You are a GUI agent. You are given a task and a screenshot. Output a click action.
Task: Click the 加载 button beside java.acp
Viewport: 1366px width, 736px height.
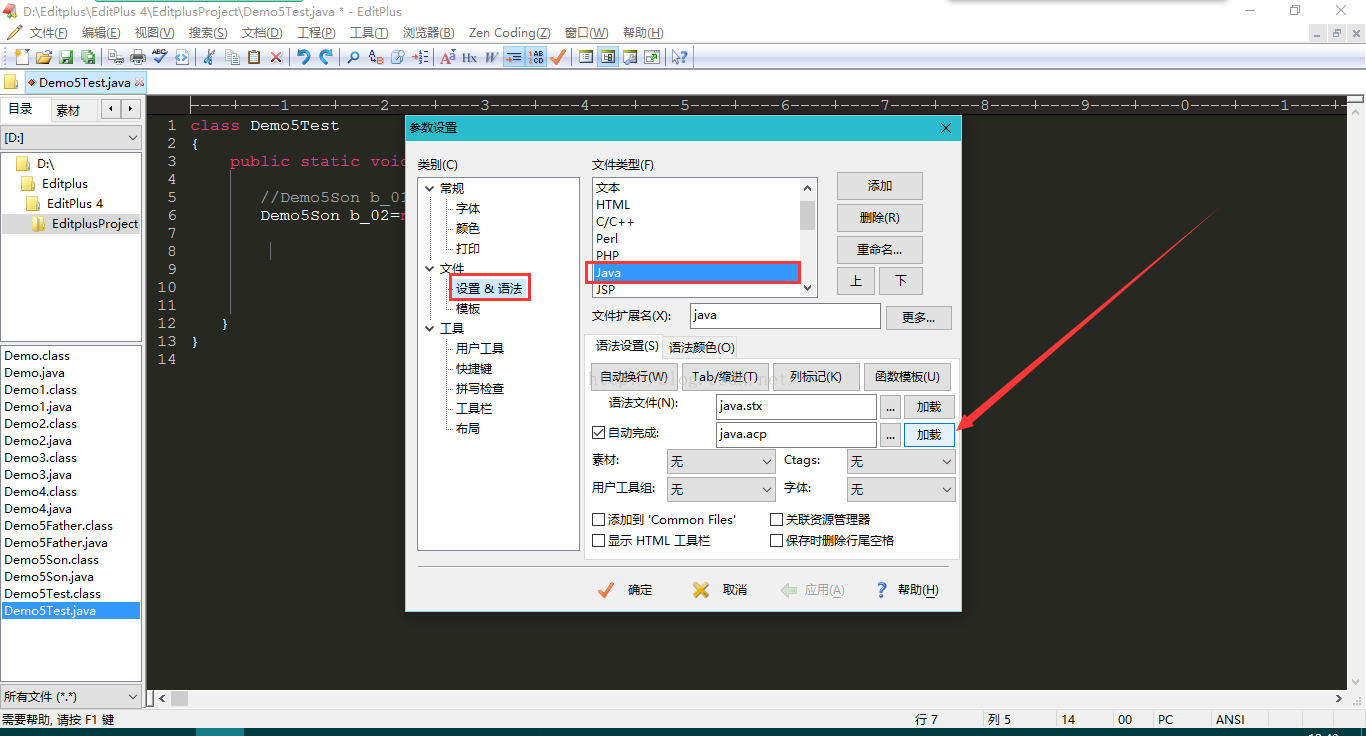929,435
